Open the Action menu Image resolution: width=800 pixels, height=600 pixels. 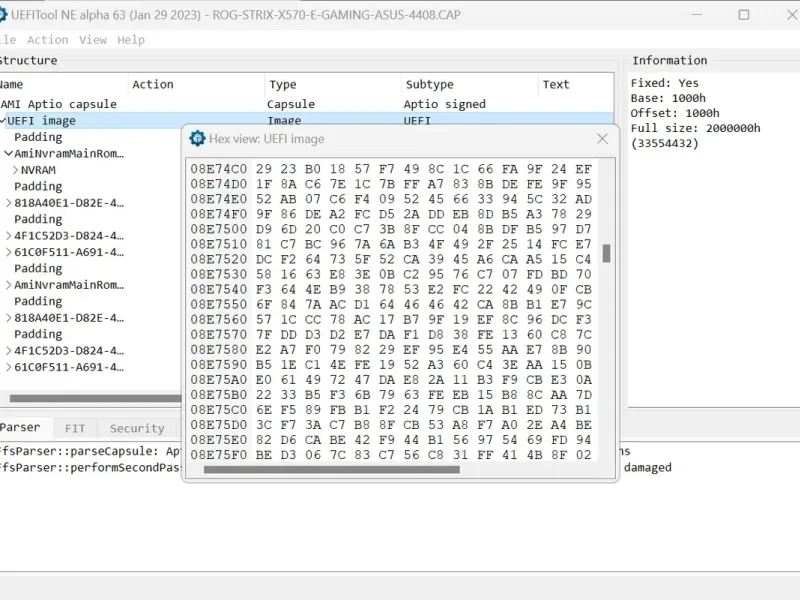coord(47,40)
